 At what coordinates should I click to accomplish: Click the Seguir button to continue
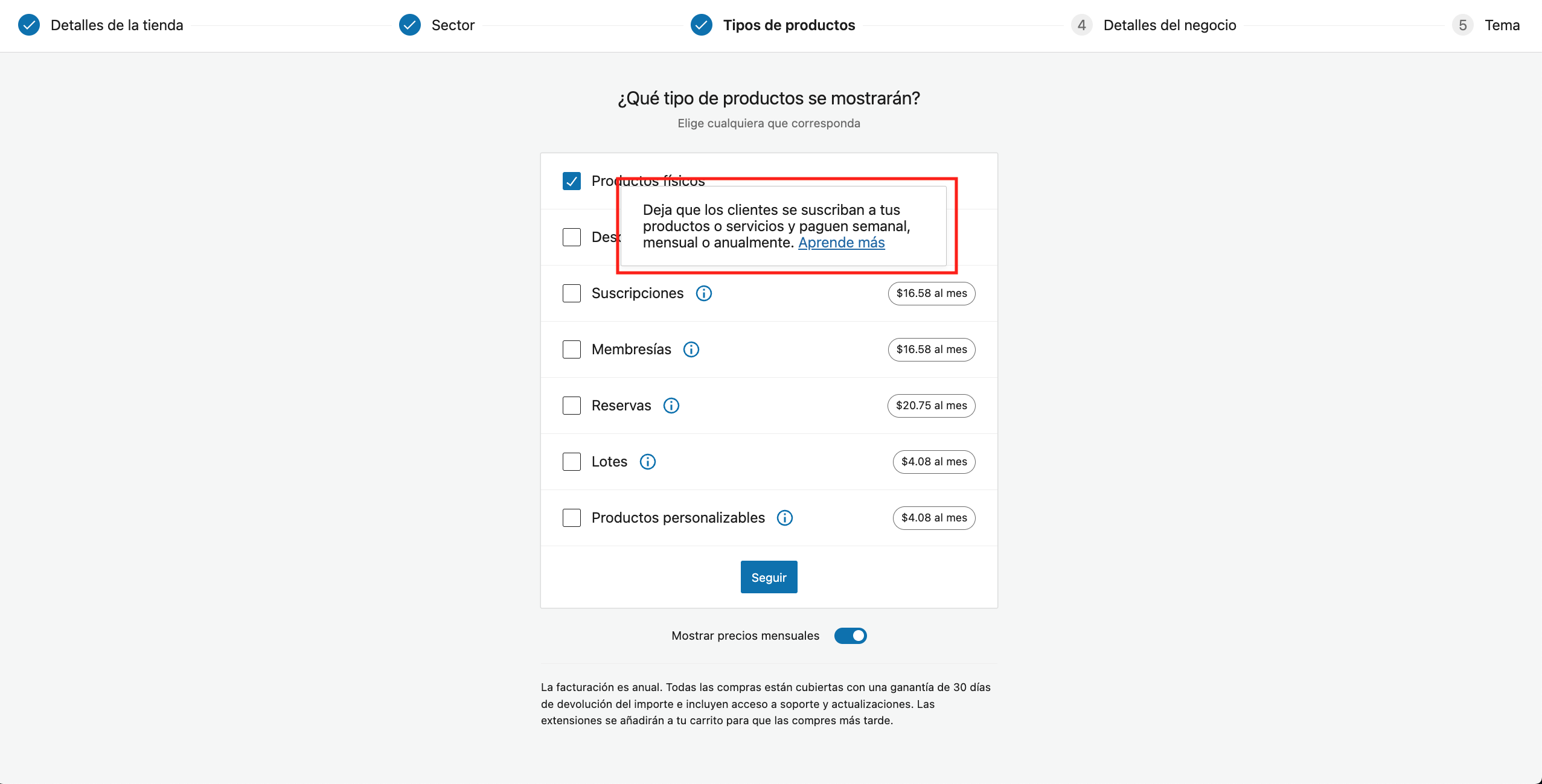point(769,576)
